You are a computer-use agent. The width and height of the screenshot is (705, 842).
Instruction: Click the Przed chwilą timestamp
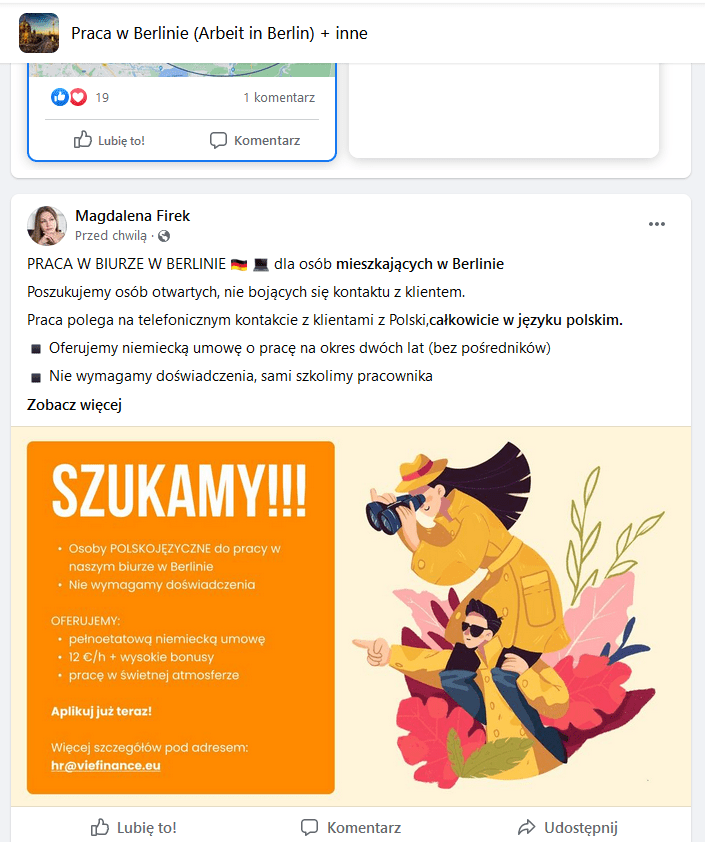point(111,236)
